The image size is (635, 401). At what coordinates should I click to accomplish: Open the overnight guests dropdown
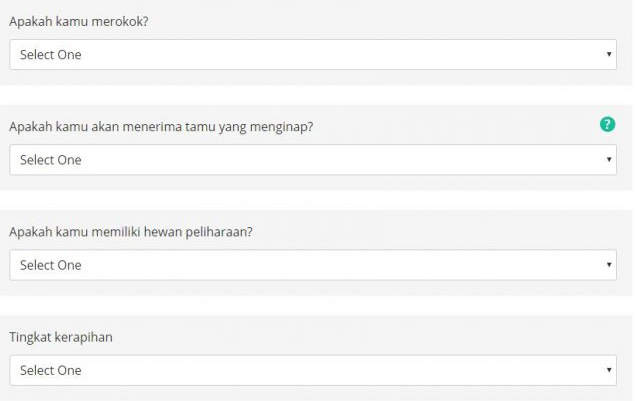point(313,160)
